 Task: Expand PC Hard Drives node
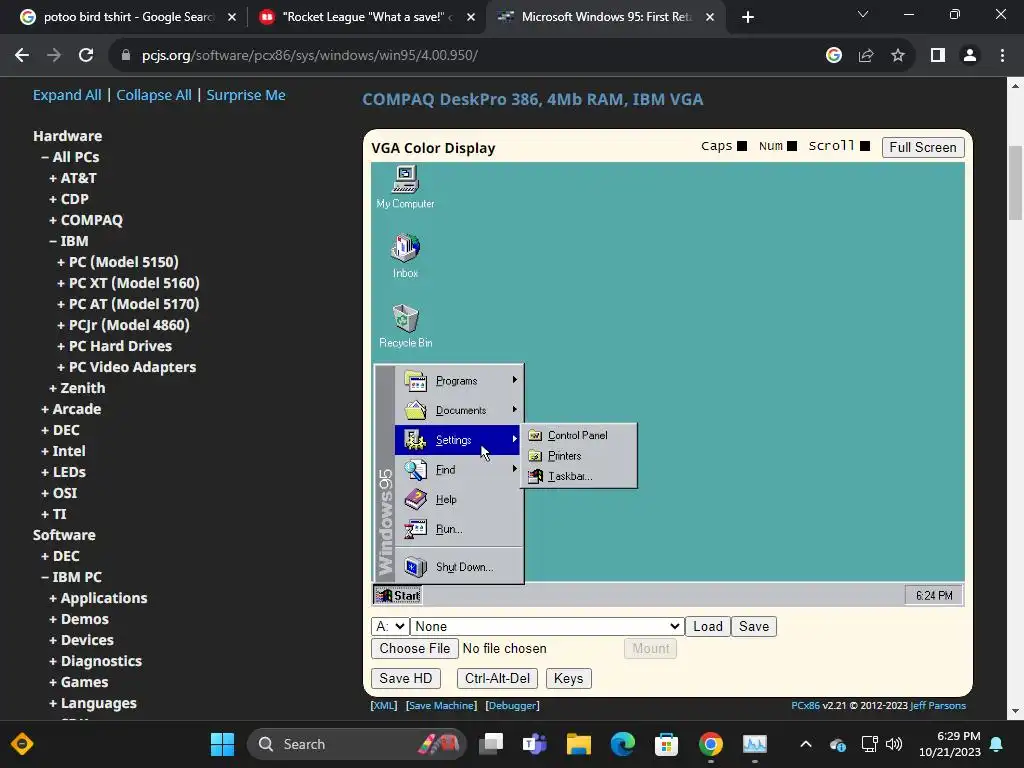click(x=115, y=345)
